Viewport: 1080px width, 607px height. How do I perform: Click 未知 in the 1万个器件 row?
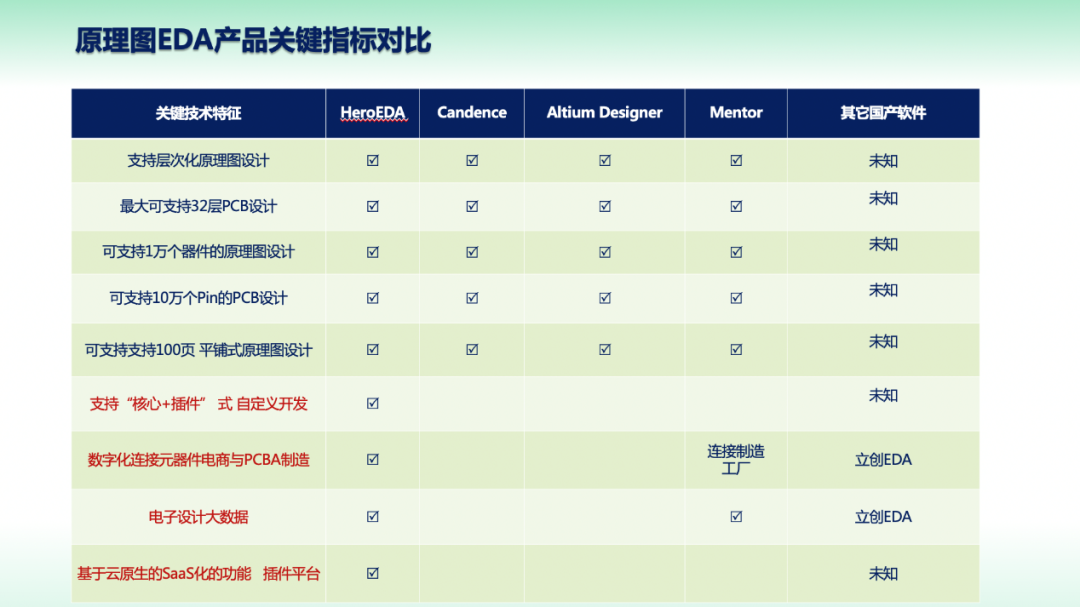(883, 245)
